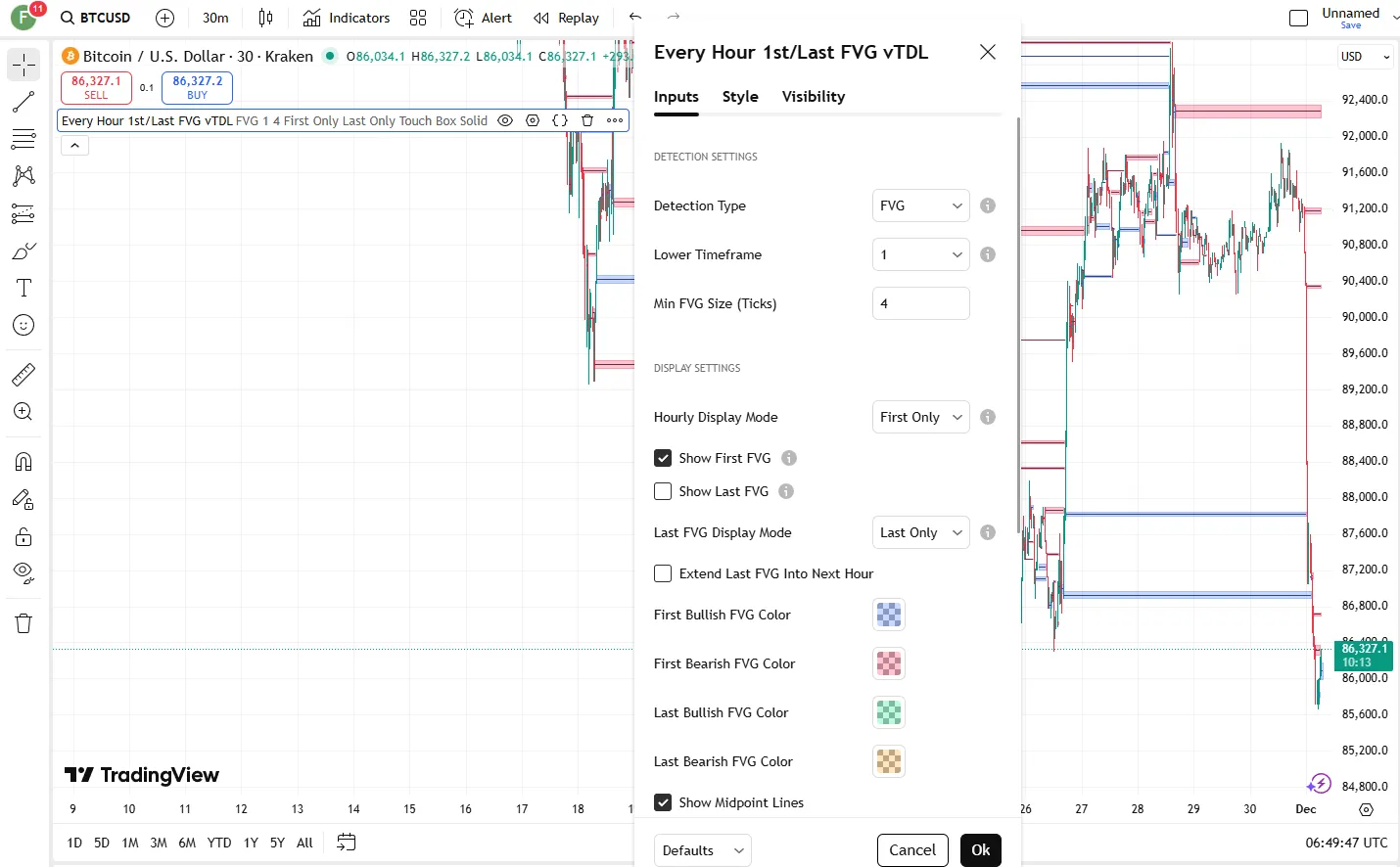Select the crosshair cursor tool
The width and height of the screenshot is (1400, 867).
pos(23,65)
